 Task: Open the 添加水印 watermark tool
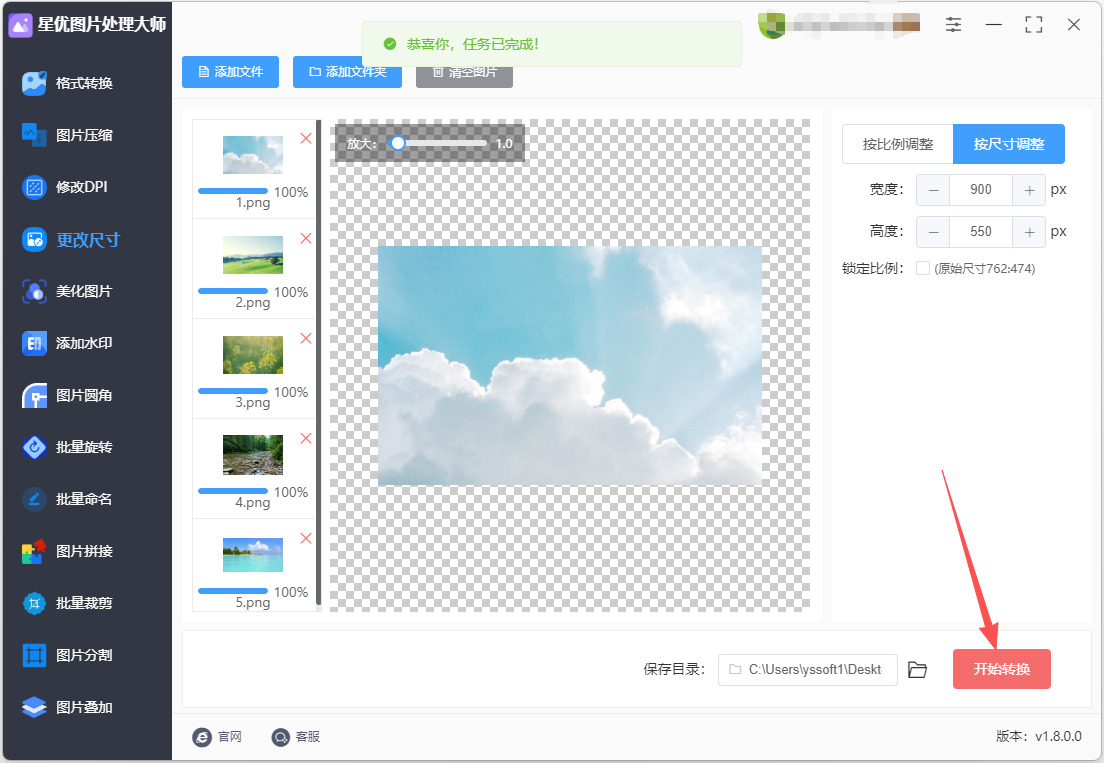[68, 343]
